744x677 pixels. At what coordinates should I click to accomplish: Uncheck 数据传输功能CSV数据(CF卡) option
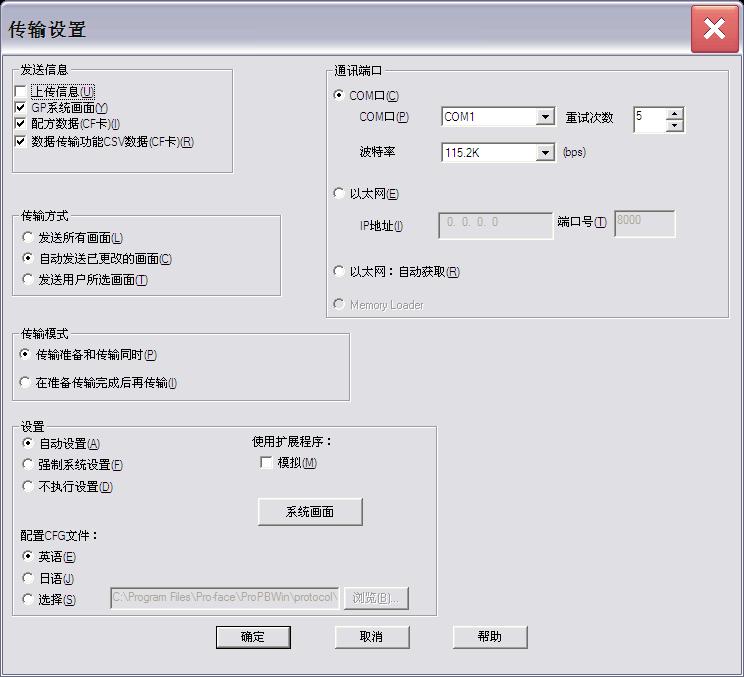(x=21, y=141)
